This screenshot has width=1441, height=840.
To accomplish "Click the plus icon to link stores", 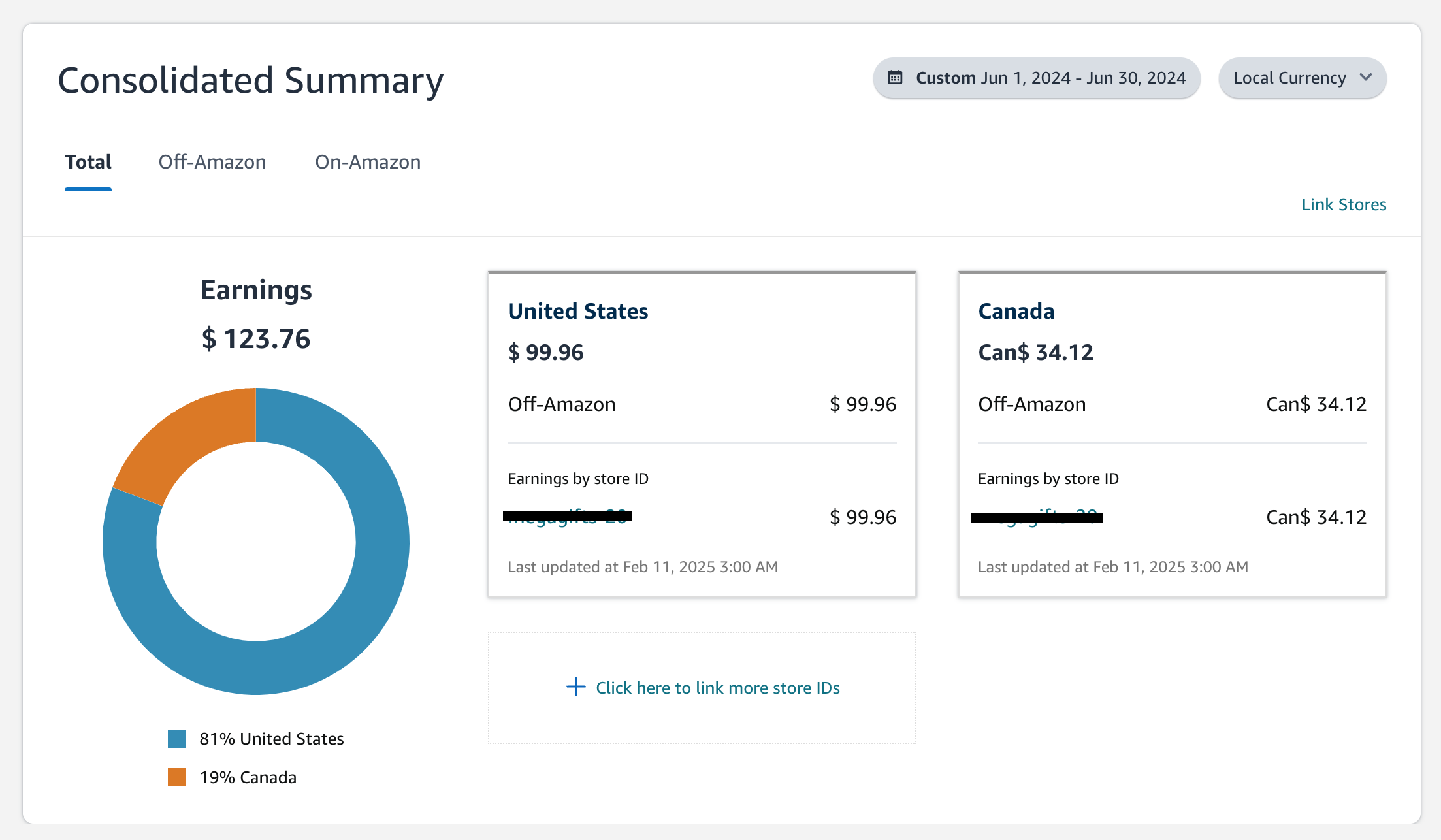I will (x=575, y=687).
